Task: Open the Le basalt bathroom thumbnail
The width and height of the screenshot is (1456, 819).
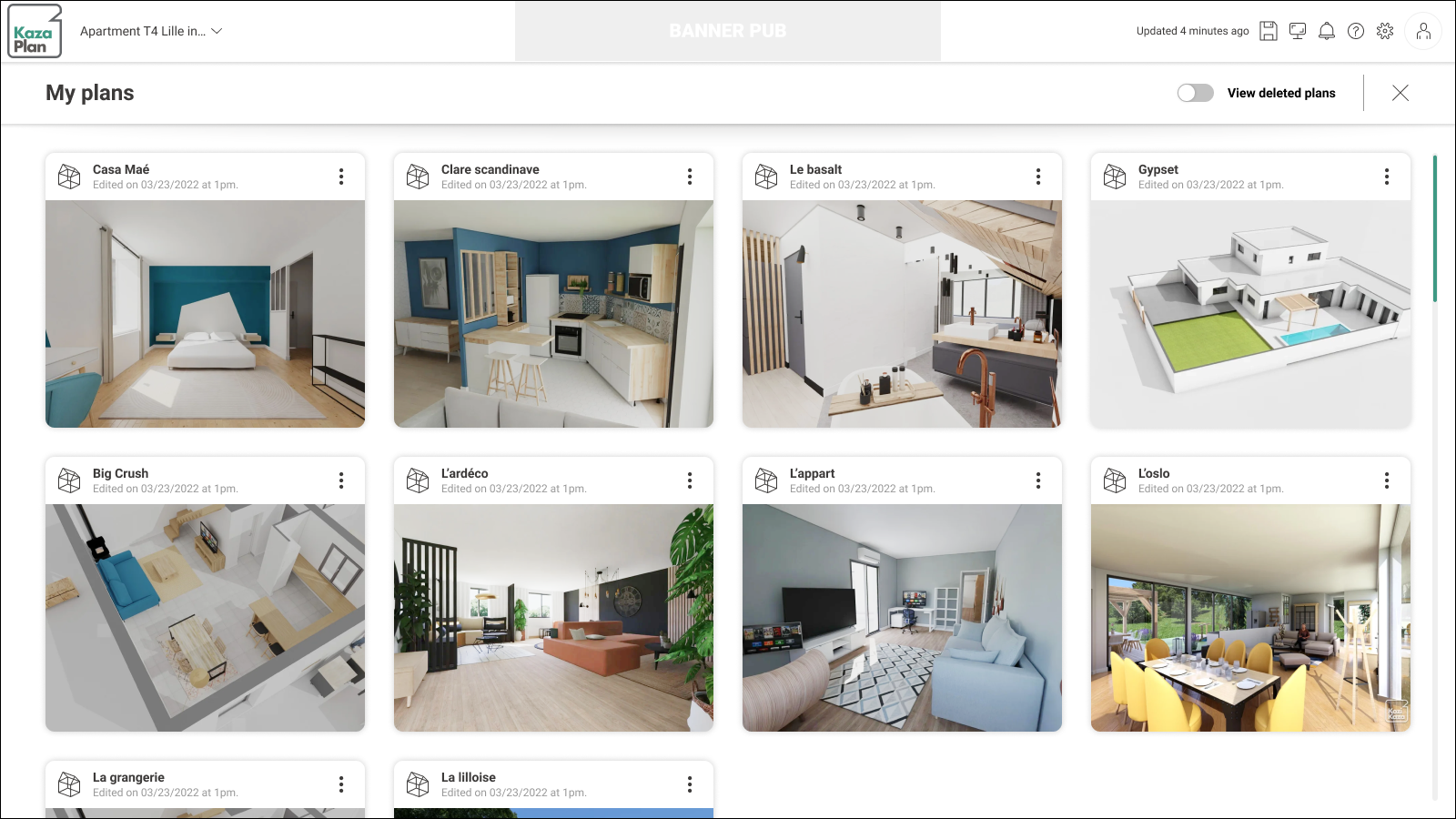Action: 902,314
